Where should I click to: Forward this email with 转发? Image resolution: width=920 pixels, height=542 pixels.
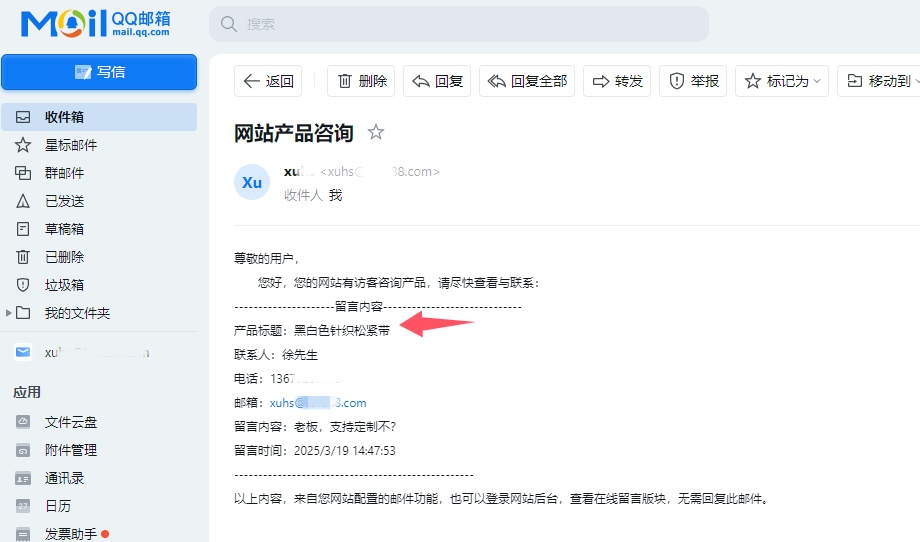pyautogui.click(x=617, y=81)
